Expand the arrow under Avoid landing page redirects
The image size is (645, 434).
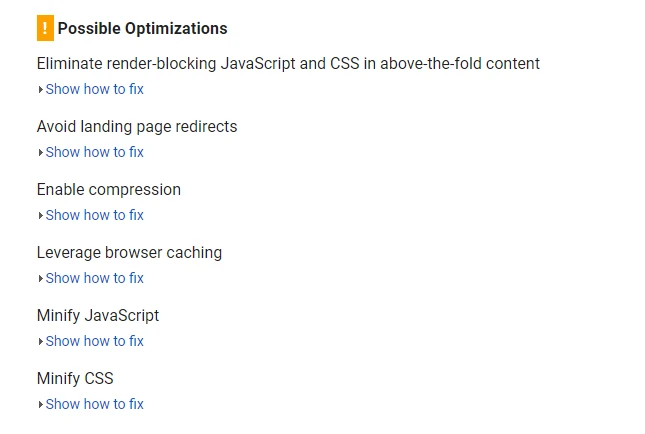pyautogui.click(x=40, y=153)
